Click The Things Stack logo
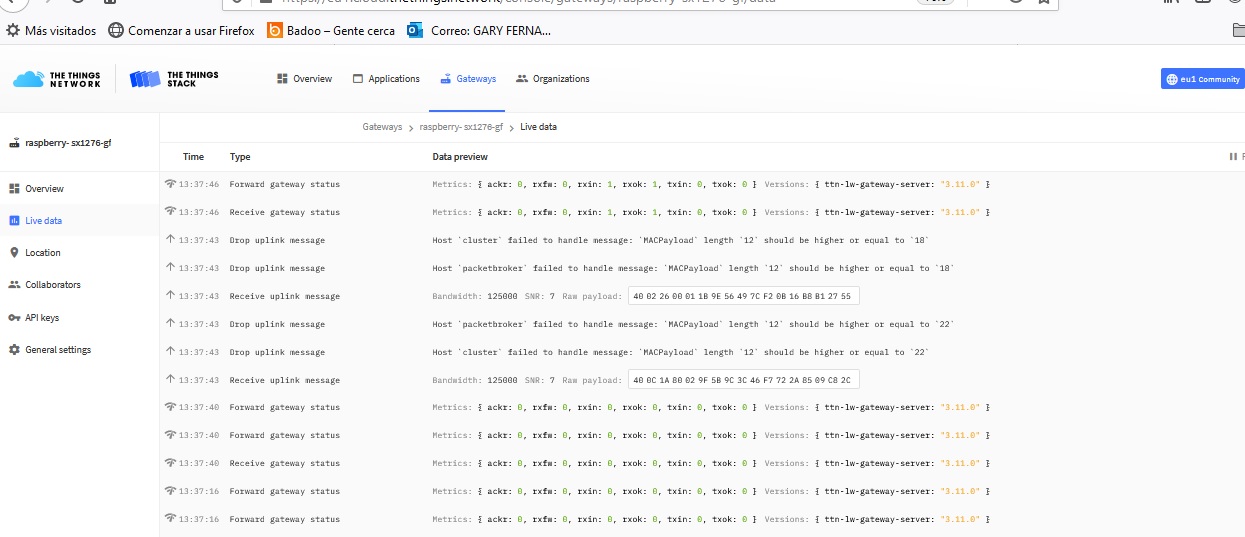1245x537 pixels. [175, 79]
